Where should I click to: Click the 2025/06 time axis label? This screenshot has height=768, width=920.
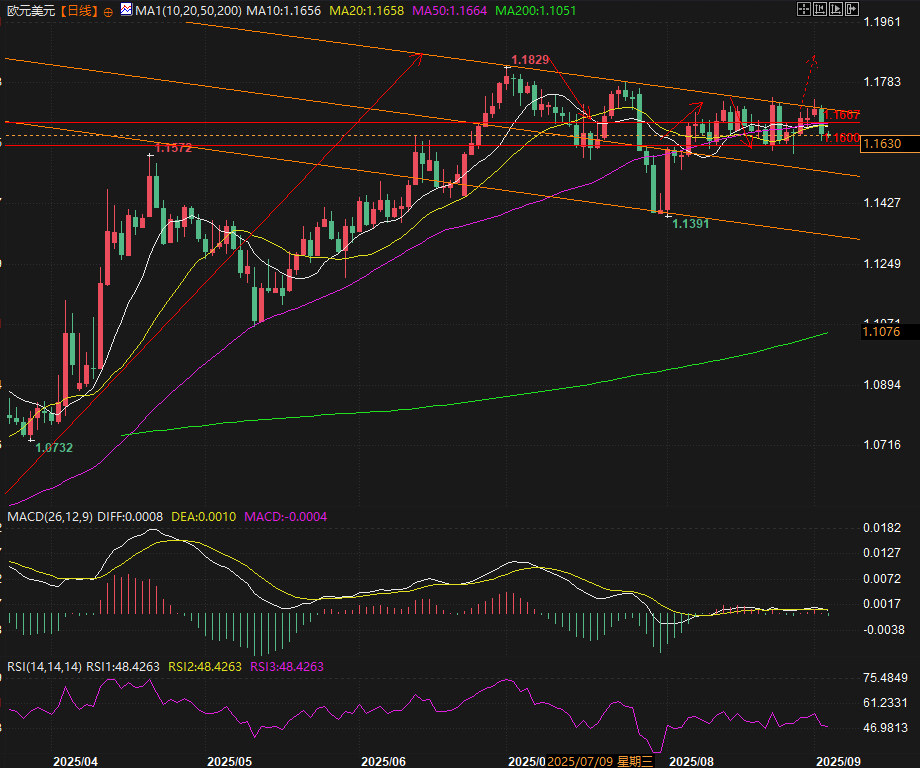click(383, 762)
